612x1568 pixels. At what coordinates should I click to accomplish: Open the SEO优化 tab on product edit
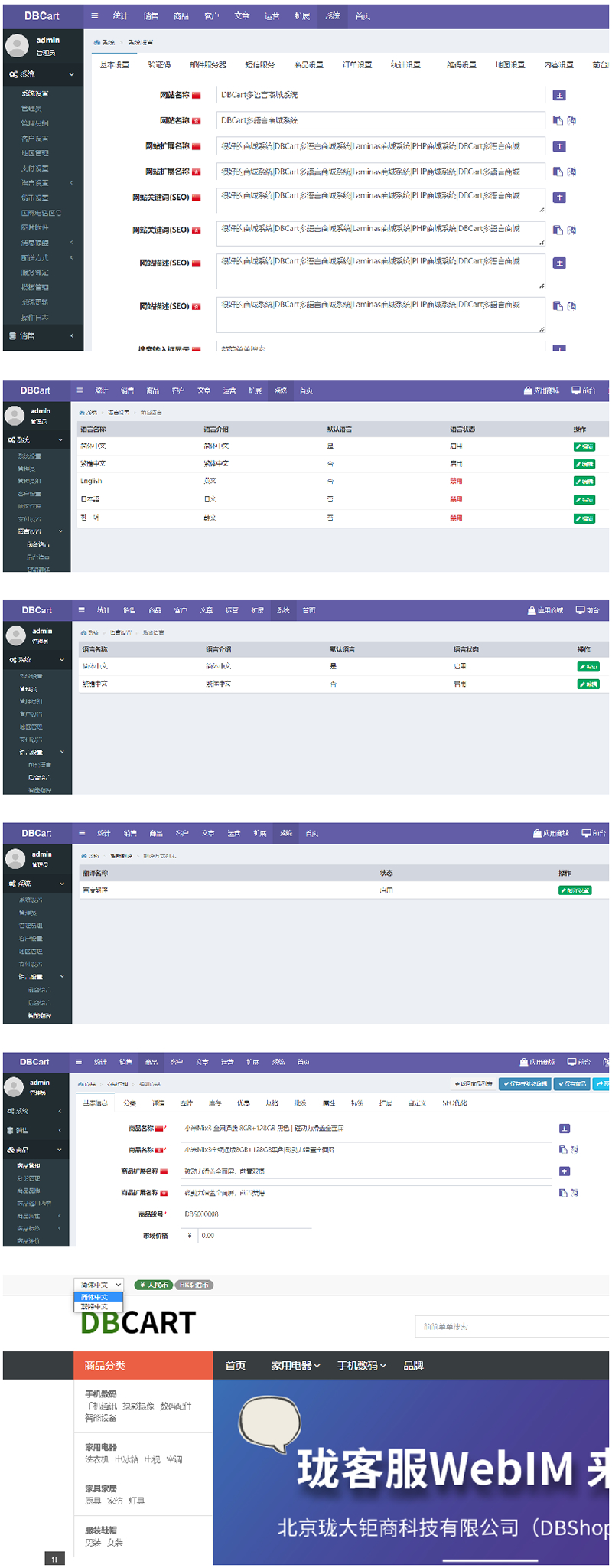tap(454, 1103)
